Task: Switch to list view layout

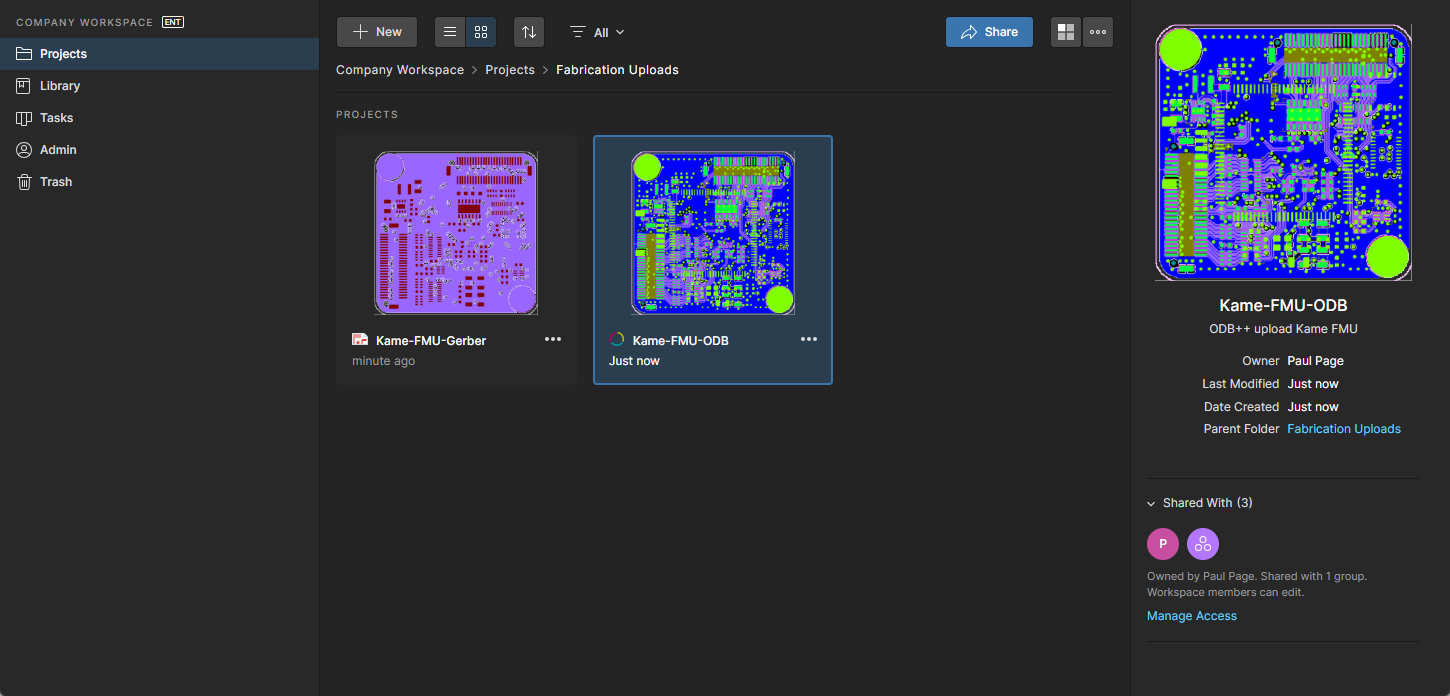Action: tap(450, 32)
